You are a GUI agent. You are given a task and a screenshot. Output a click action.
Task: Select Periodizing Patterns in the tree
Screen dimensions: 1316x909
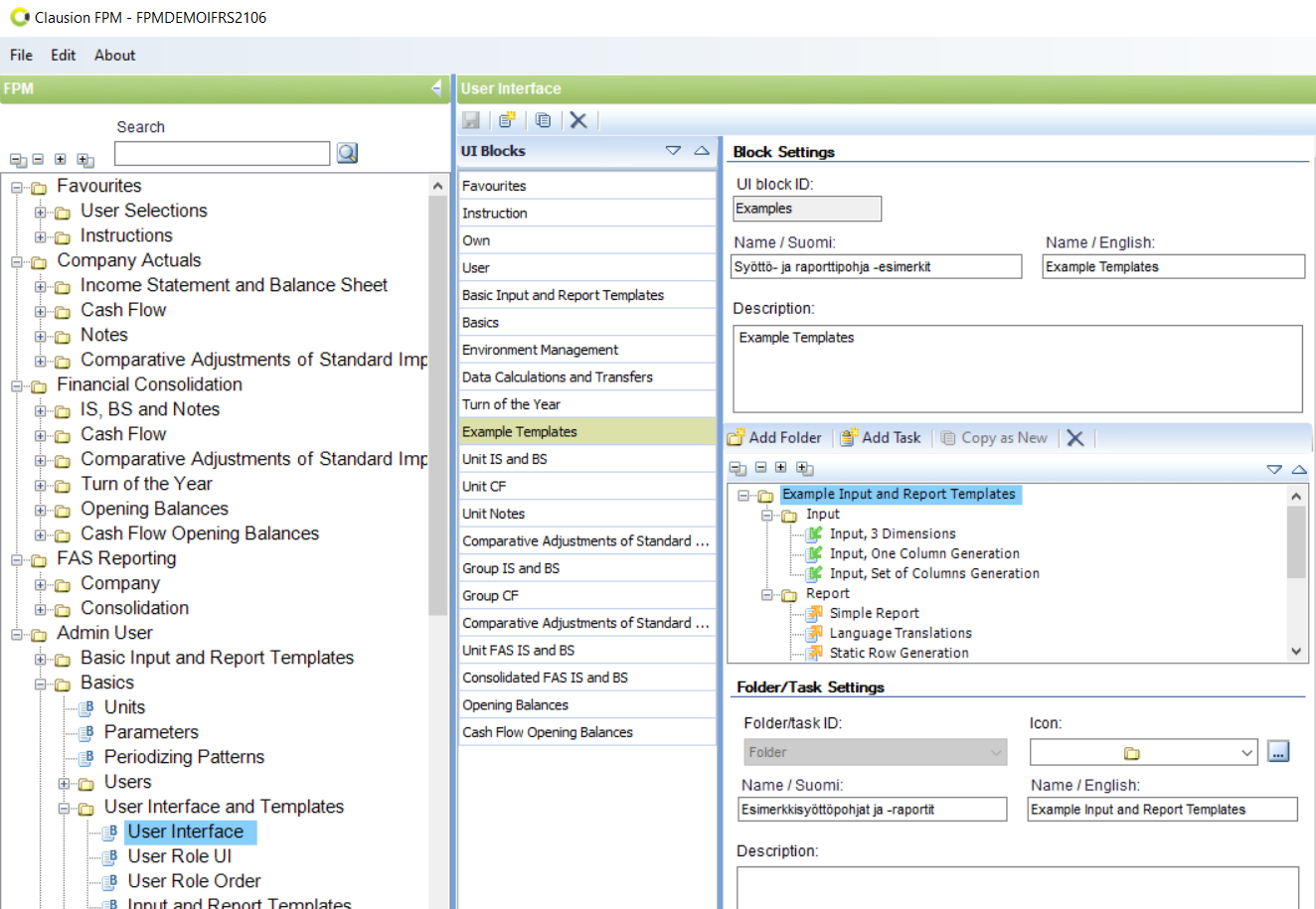(x=184, y=757)
